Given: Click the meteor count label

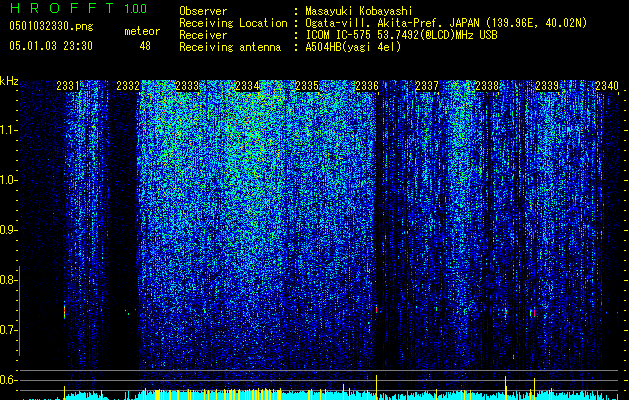Looking at the screenshot, I should (x=142, y=31).
